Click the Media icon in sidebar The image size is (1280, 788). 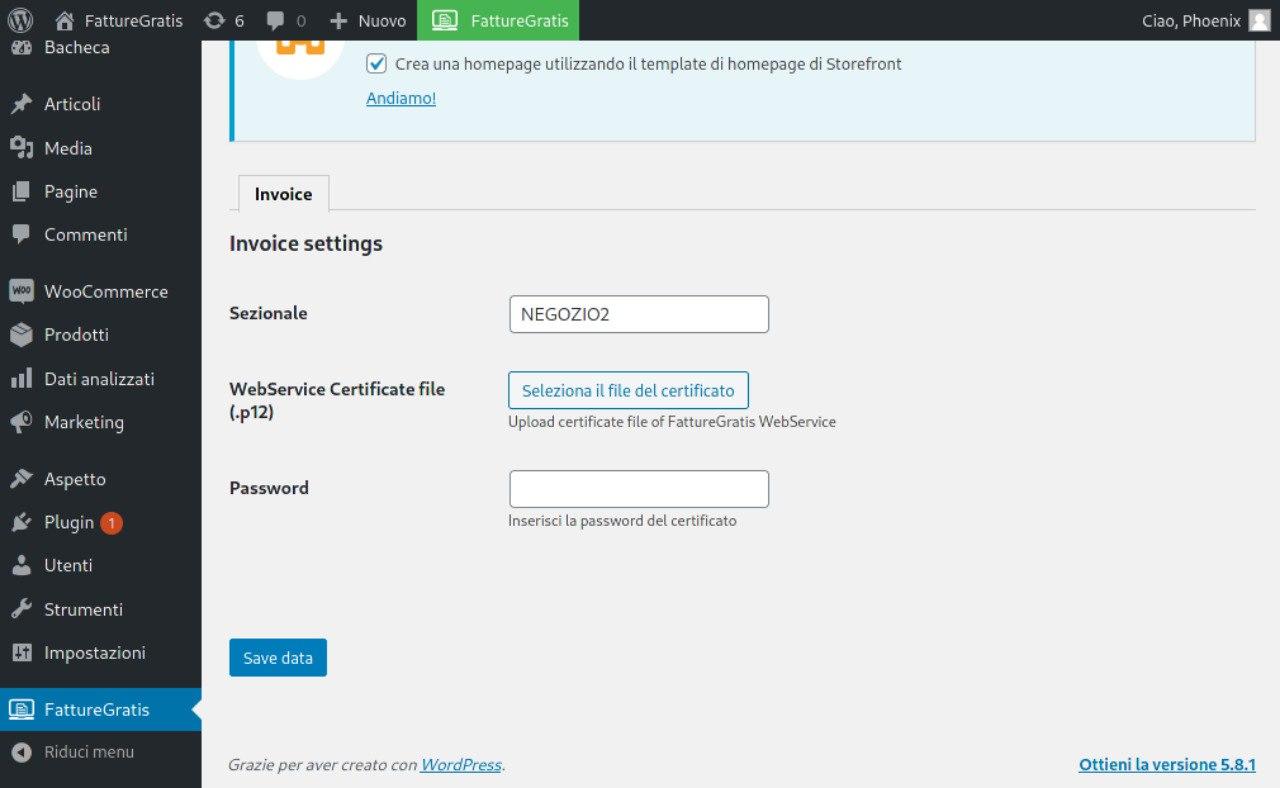(21, 148)
